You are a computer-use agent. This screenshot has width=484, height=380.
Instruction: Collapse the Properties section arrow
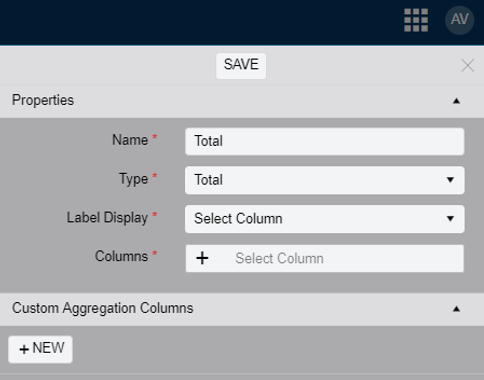tap(456, 101)
